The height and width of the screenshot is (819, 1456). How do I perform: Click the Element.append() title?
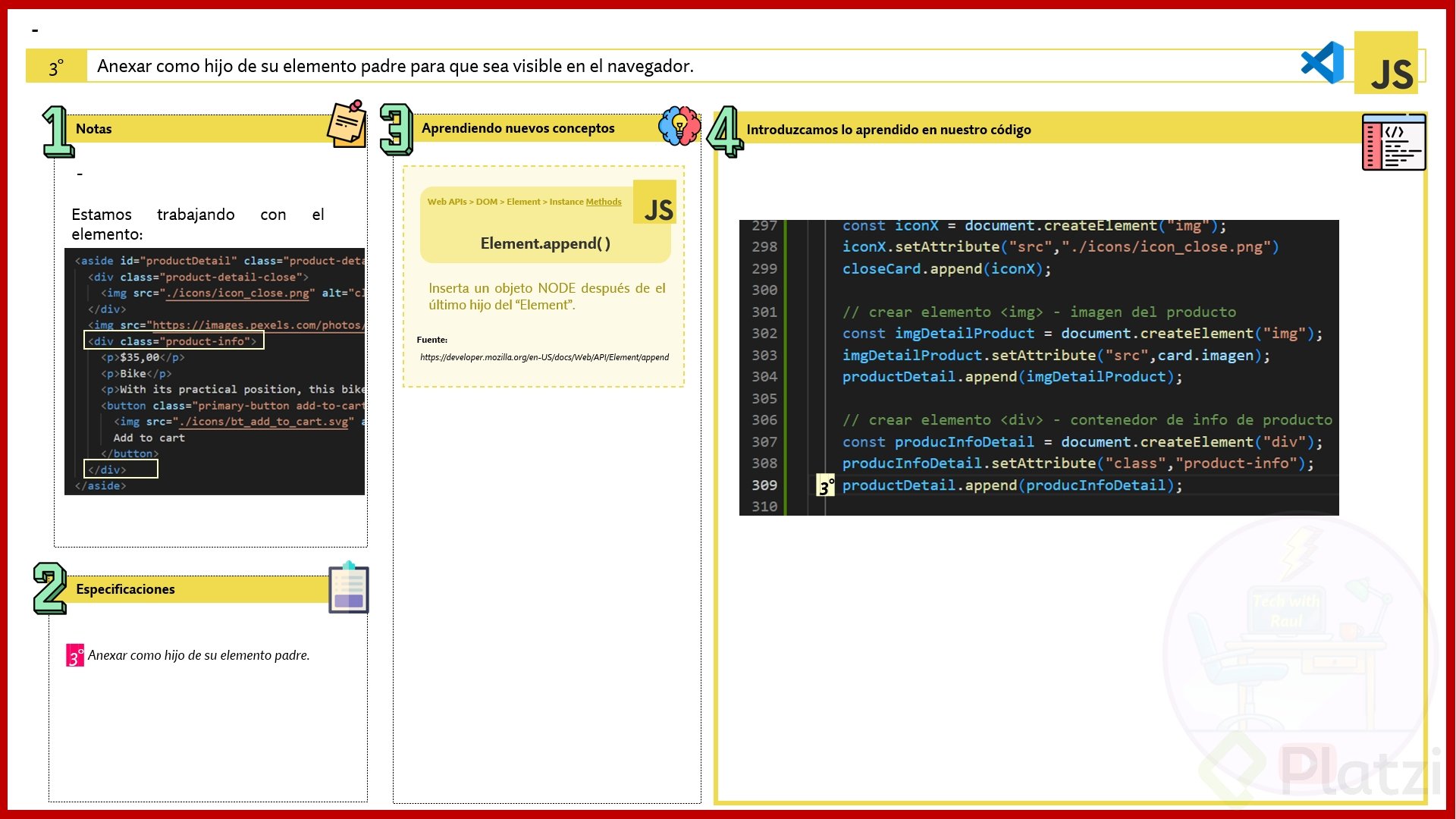545,243
